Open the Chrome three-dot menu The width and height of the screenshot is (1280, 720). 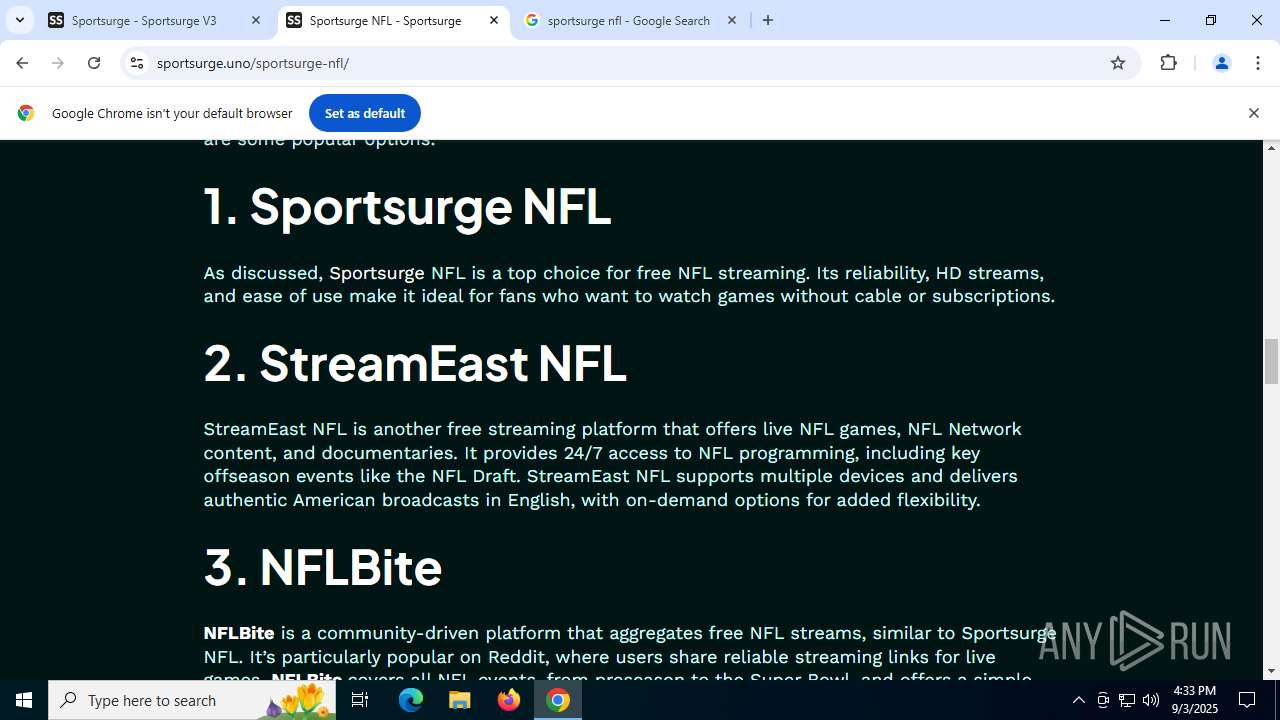(1257, 63)
